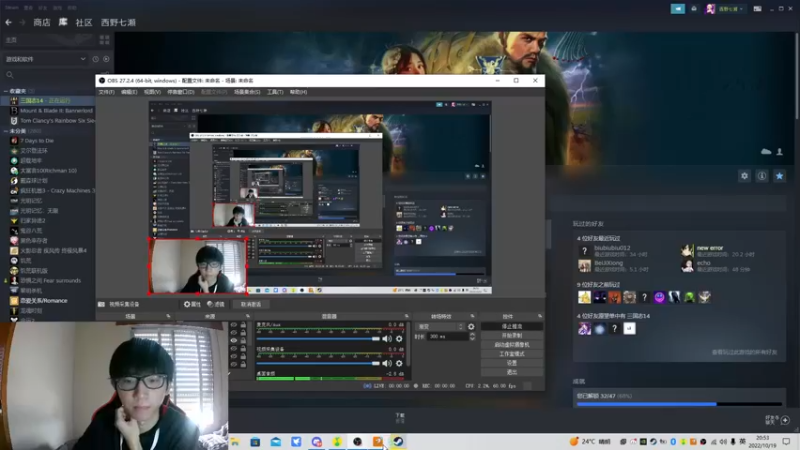Click the 时长 300 ms duration stepper arrows

[472, 337]
